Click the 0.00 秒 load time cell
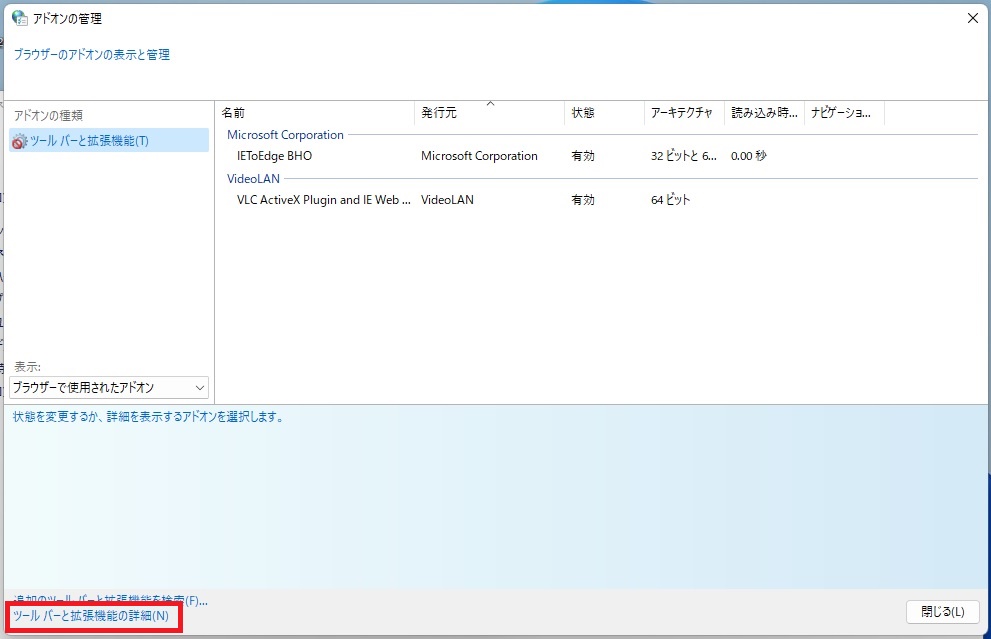Viewport: 991px width, 639px height. (x=749, y=156)
